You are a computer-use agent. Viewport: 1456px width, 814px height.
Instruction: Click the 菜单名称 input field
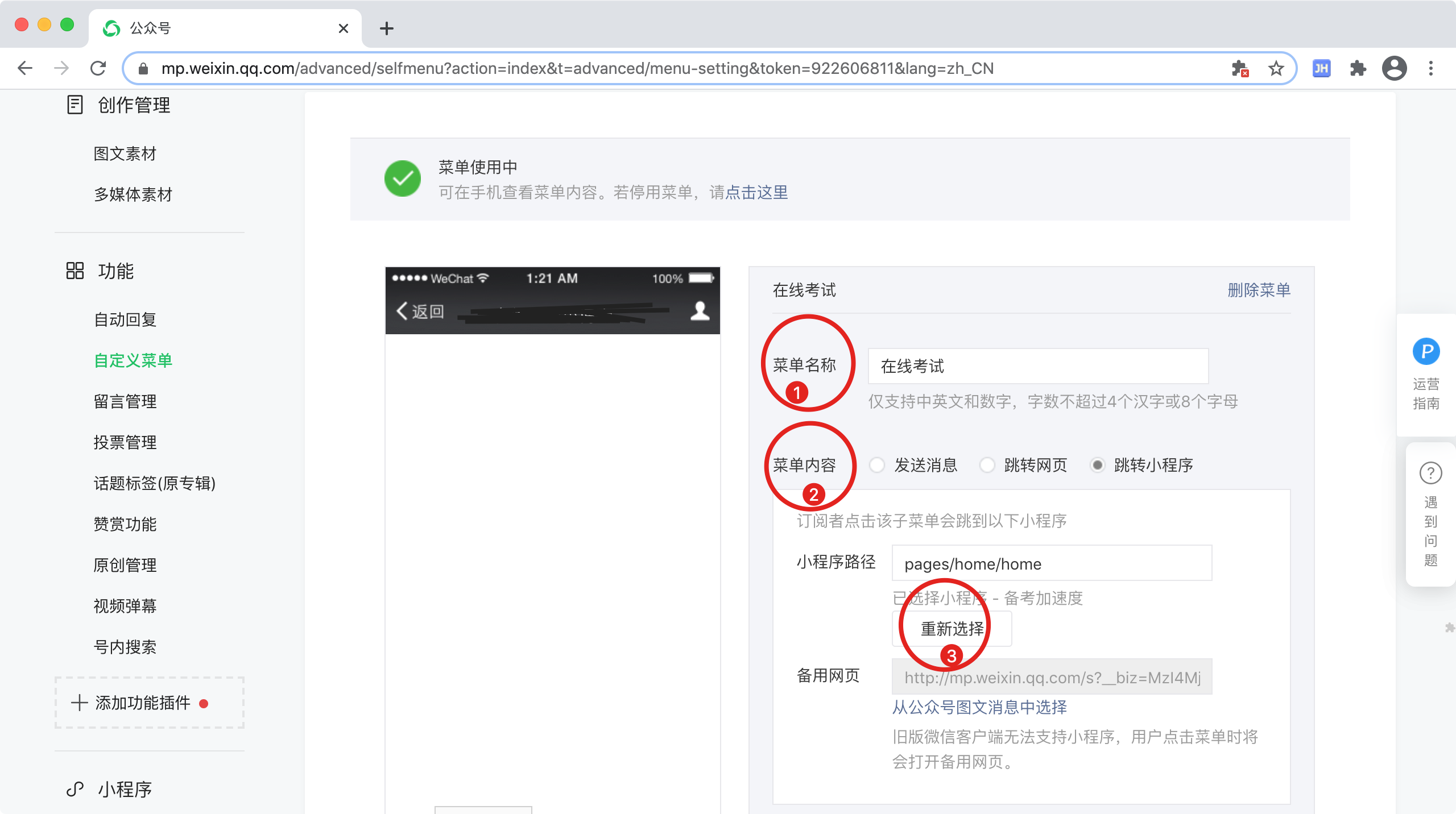point(1037,366)
